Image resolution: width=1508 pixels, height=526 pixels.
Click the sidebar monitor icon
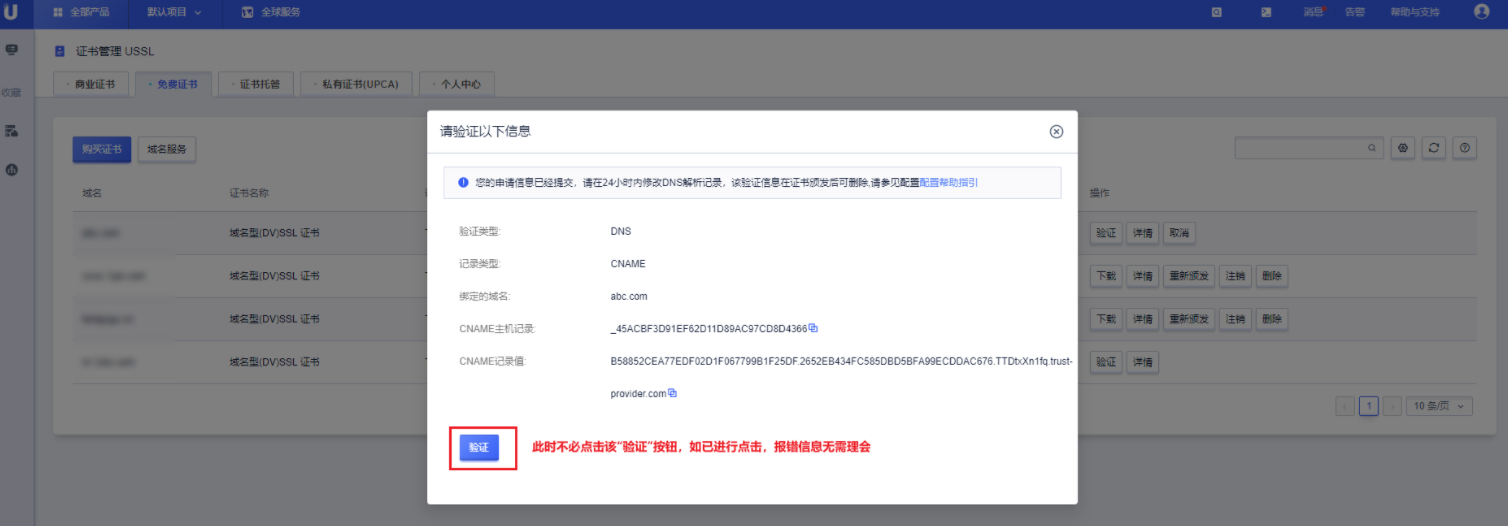[x=12, y=49]
